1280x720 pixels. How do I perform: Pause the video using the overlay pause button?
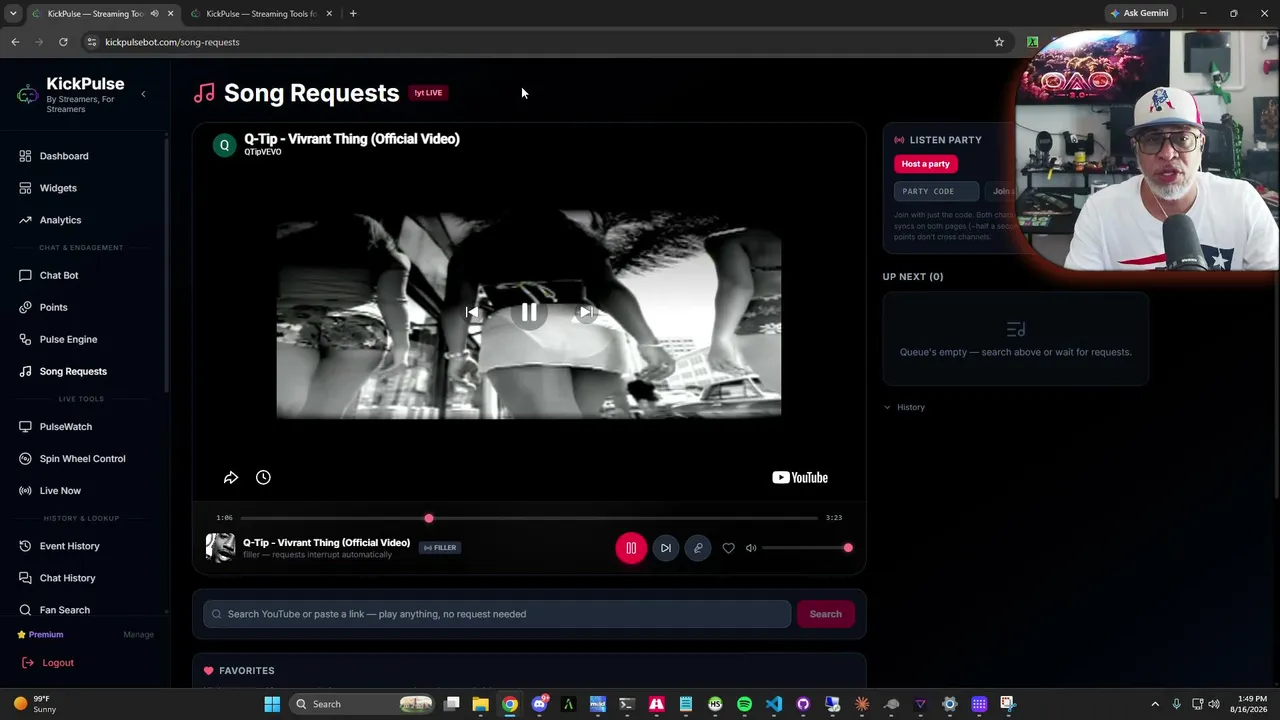tap(529, 313)
